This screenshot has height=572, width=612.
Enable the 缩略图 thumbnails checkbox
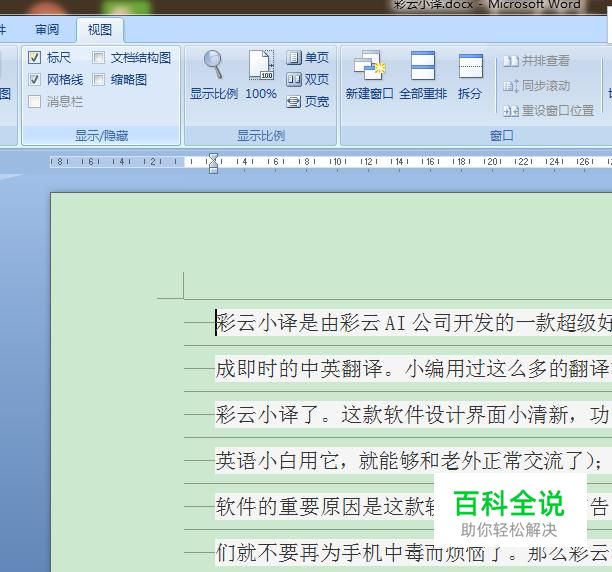point(98,80)
